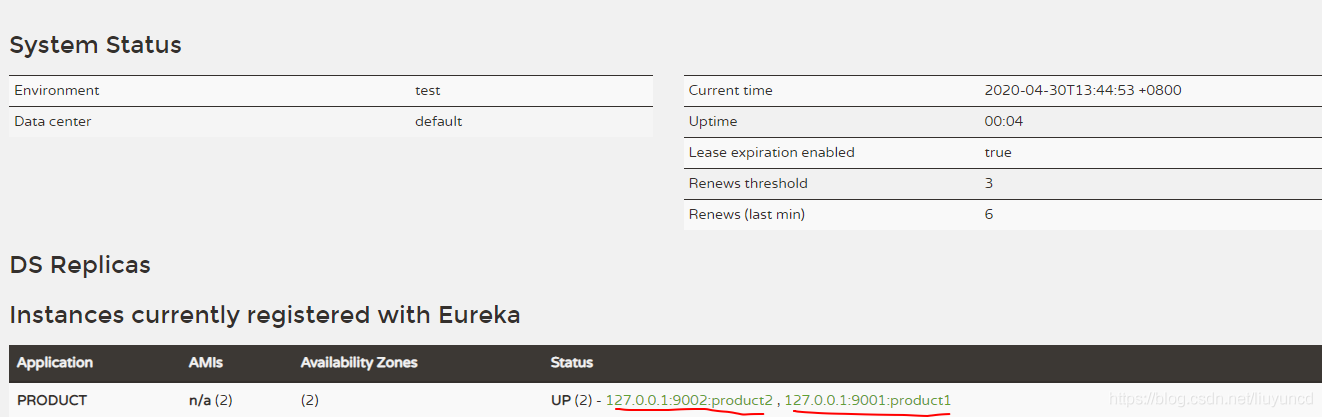Click the Renews (last min) label
This screenshot has height=417, width=1322.
click(746, 214)
